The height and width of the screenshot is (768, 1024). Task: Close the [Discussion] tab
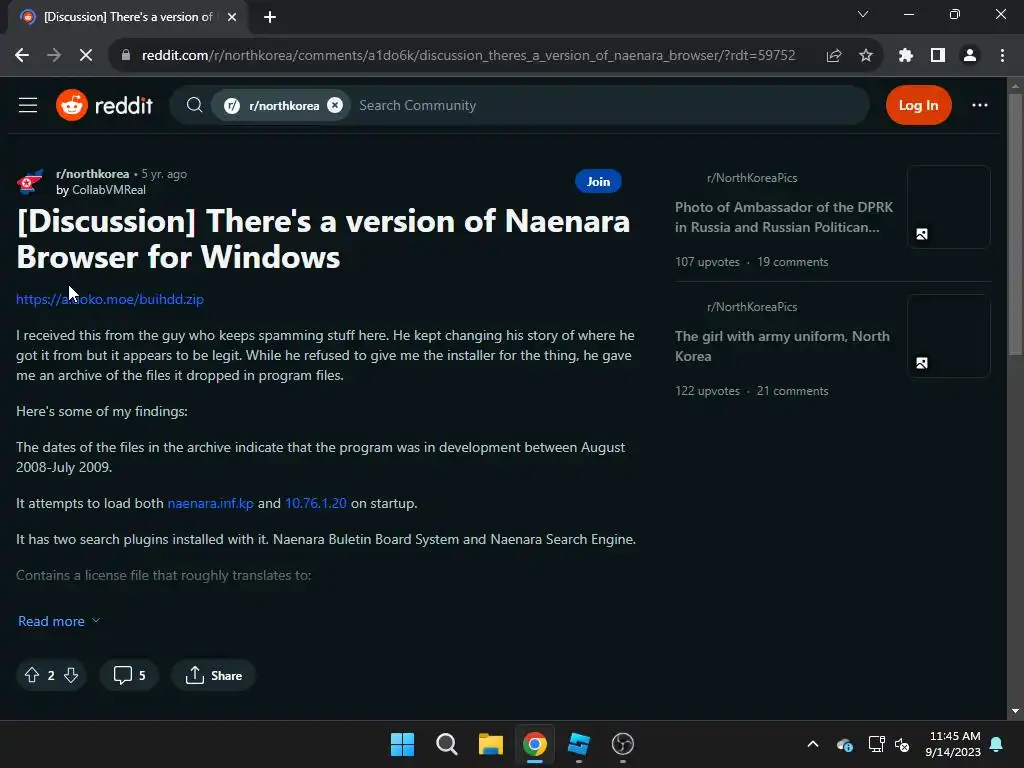(x=232, y=17)
